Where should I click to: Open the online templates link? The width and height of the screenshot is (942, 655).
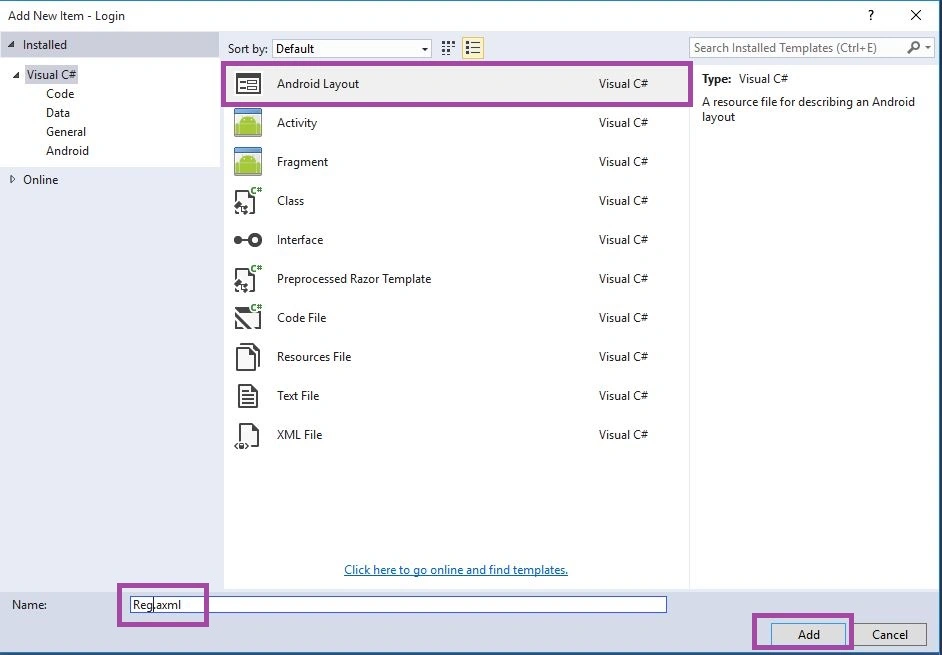pyautogui.click(x=456, y=570)
